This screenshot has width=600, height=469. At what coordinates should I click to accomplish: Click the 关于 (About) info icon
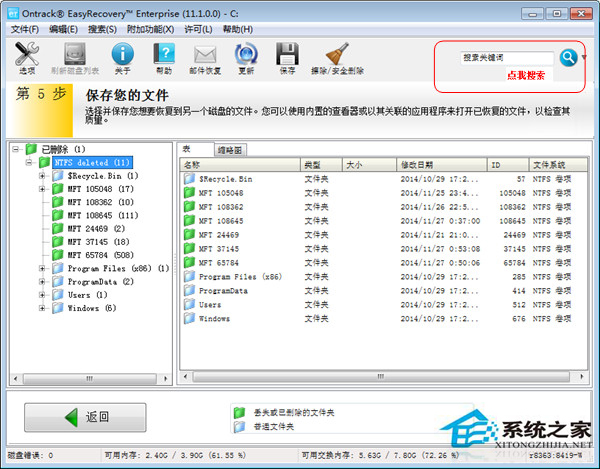click(122, 58)
